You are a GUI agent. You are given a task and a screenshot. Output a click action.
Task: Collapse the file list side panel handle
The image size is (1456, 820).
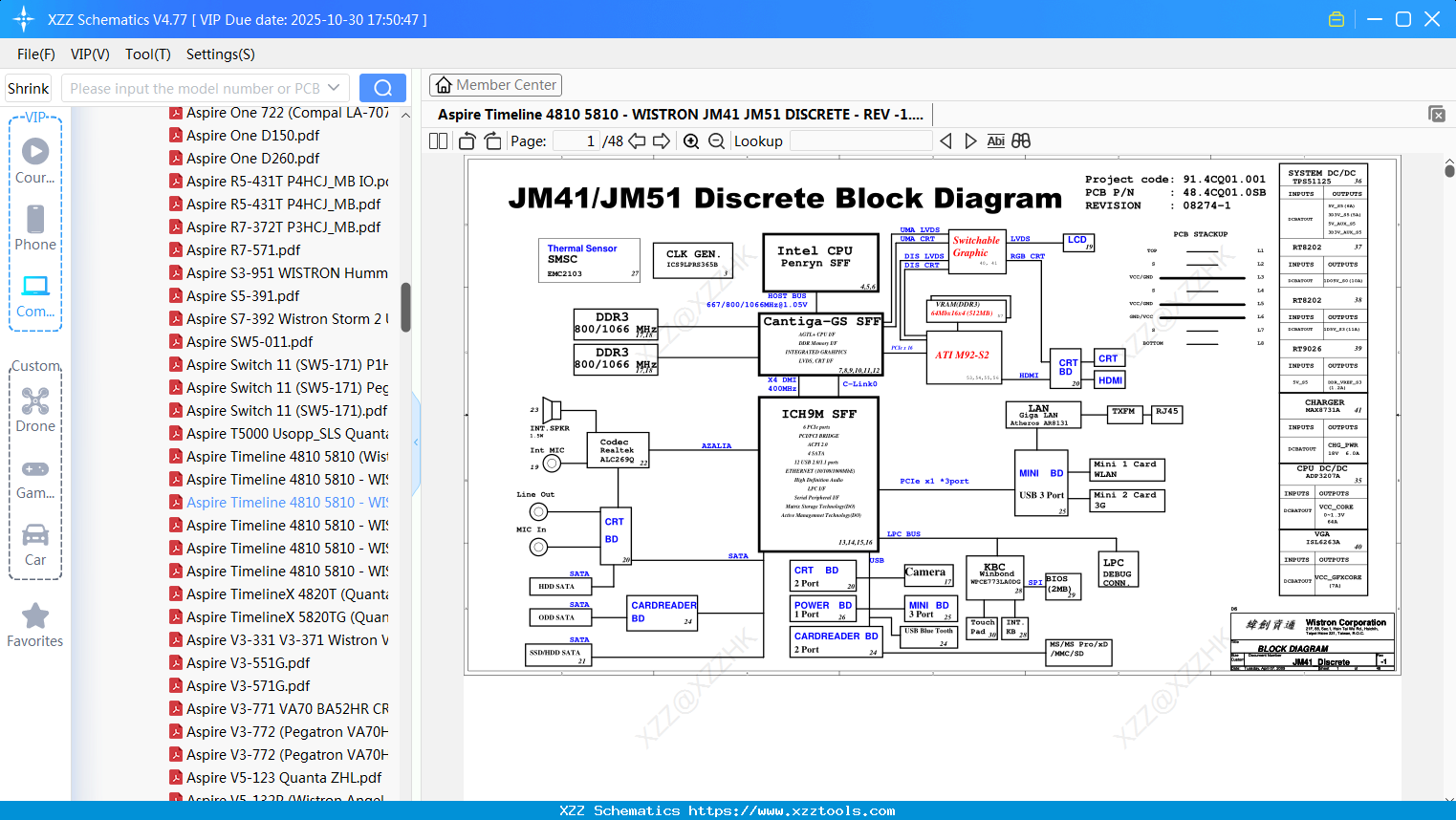point(416,442)
